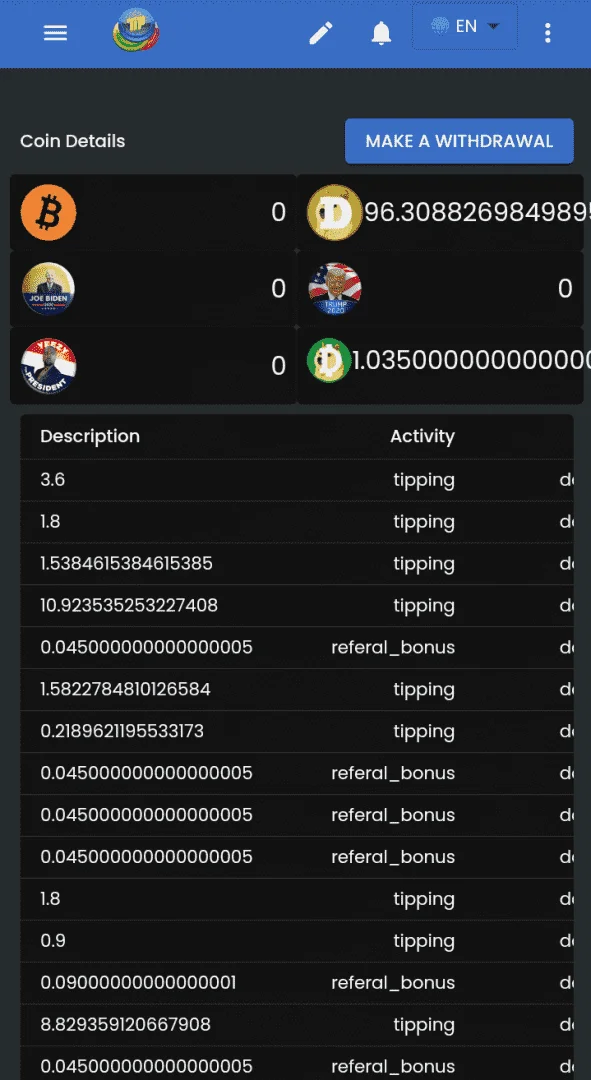Viewport: 591px width, 1080px height.
Task: Select the Bitcoin coin icon
Action: pyautogui.click(x=48, y=212)
